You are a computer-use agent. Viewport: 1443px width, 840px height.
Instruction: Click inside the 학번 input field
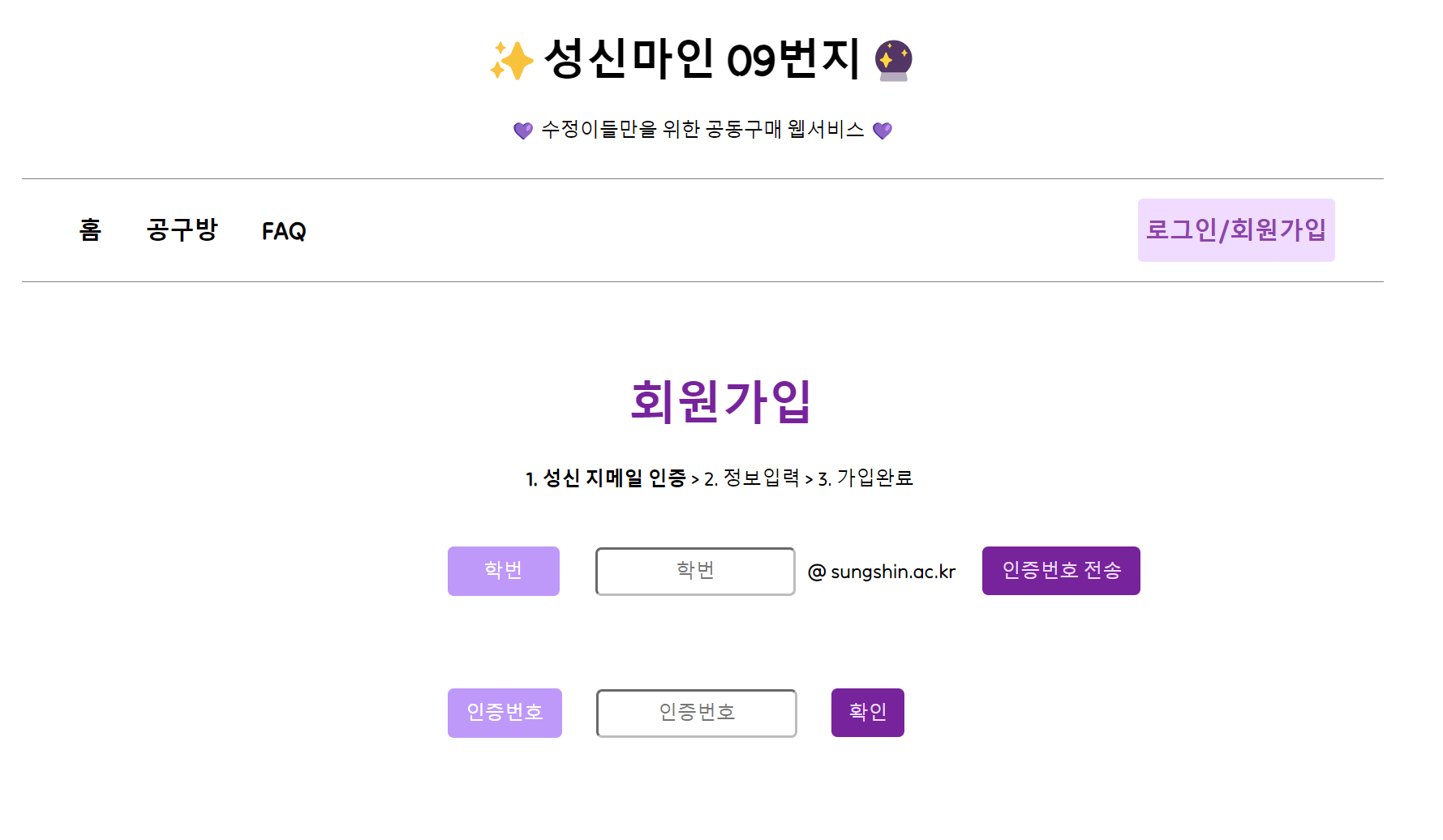694,571
